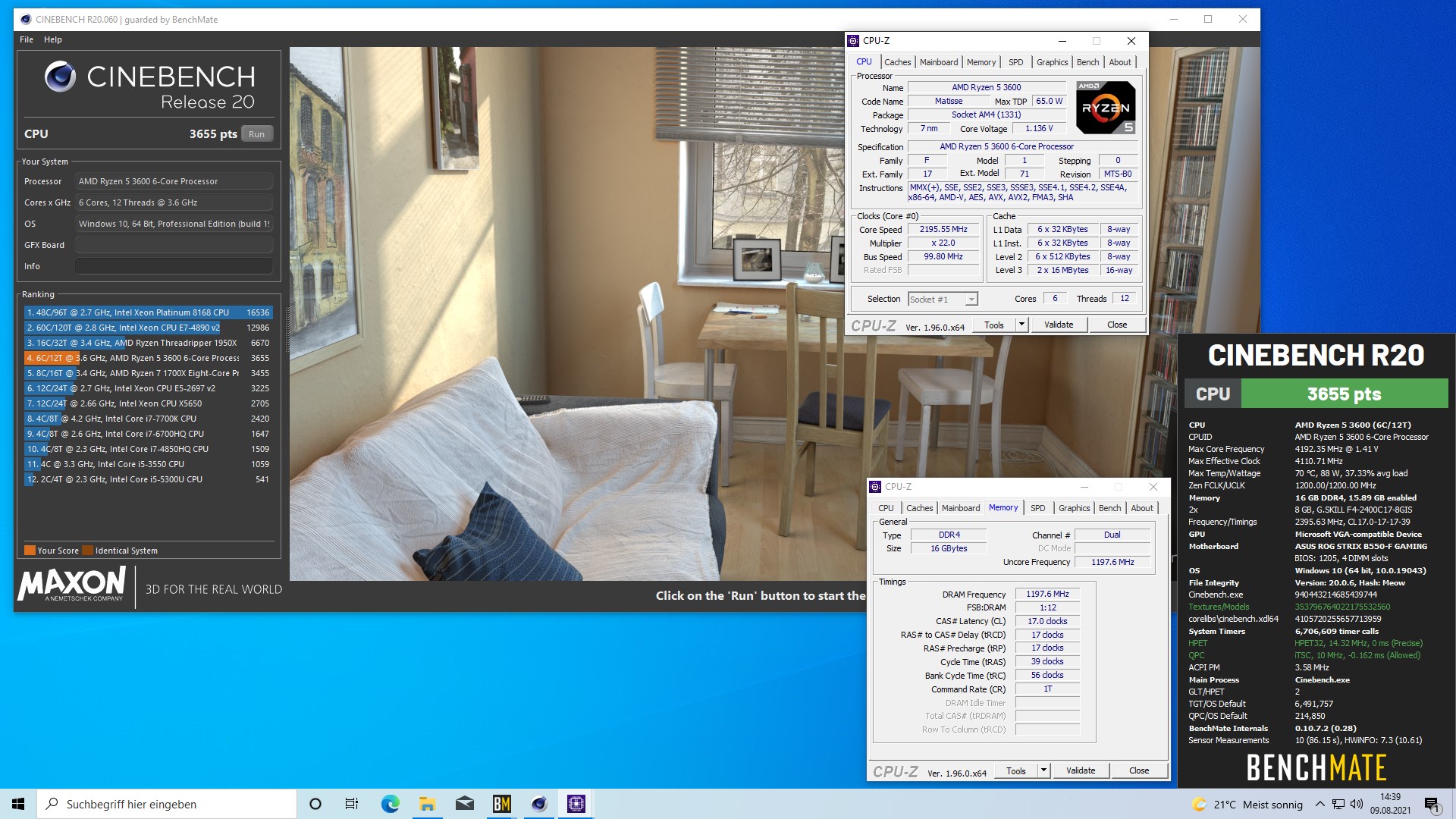Select ranking row Intel Core i7-7700K

[148, 419]
